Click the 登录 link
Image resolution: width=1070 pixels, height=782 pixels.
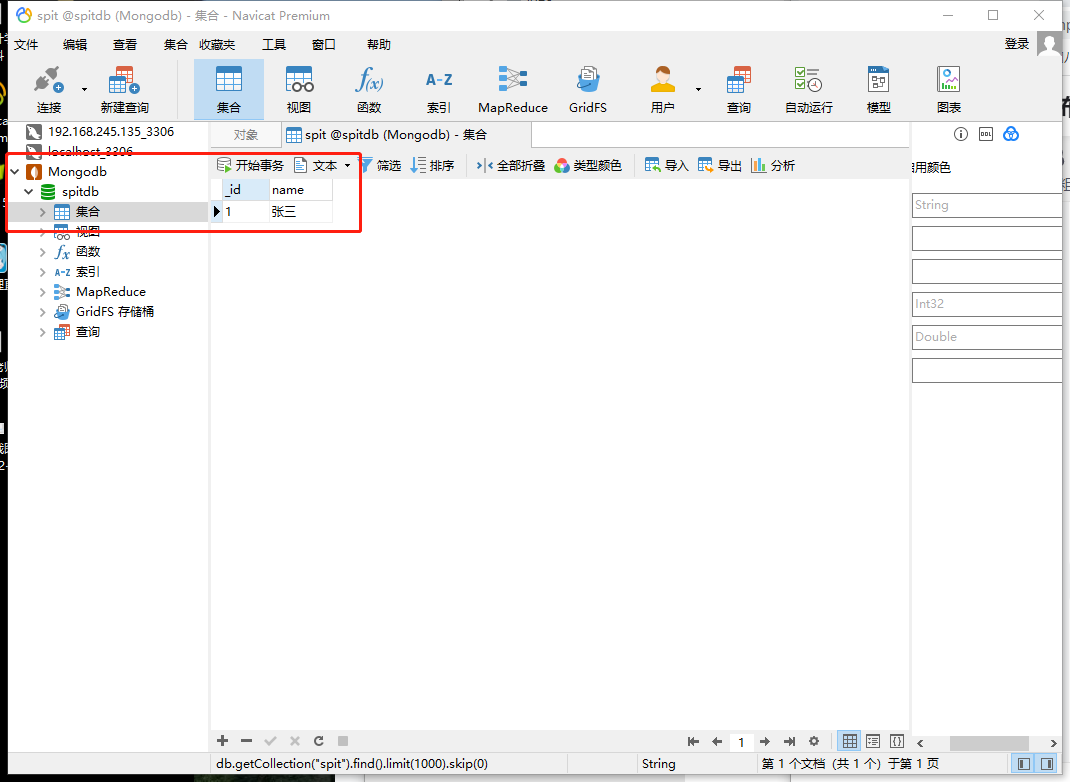pyautogui.click(x=1017, y=44)
